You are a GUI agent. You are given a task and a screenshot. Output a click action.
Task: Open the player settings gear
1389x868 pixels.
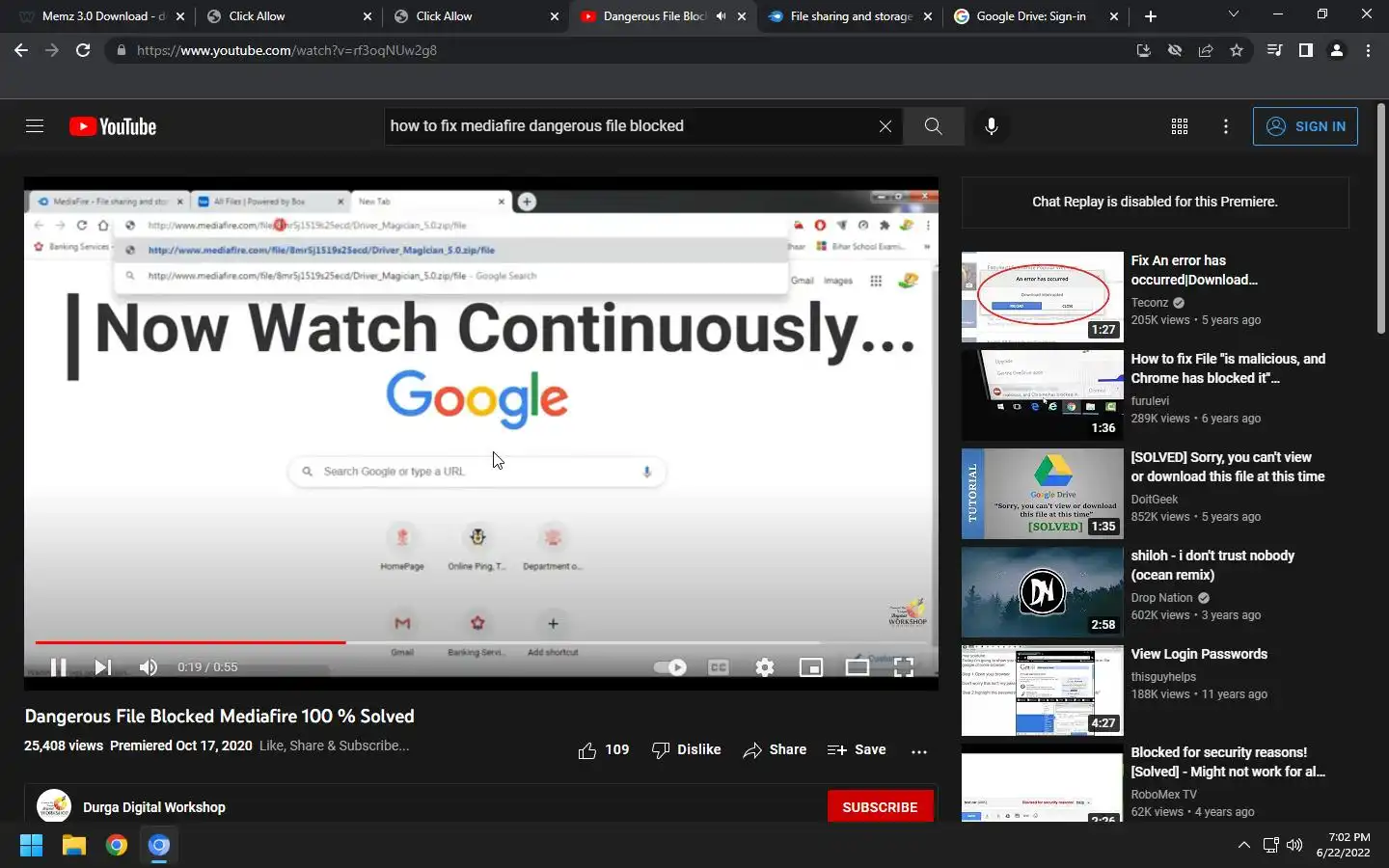click(x=765, y=667)
